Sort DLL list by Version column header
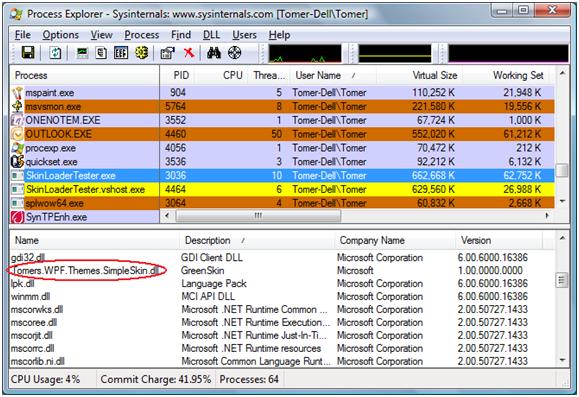The width and height of the screenshot is (579, 397). click(499, 240)
